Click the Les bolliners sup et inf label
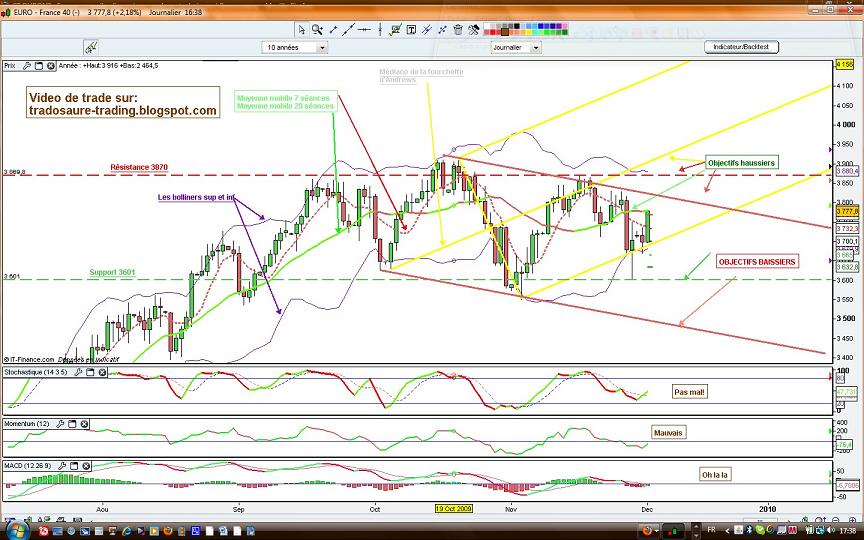Viewport: 864px width, 540px height. pos(196,197)
